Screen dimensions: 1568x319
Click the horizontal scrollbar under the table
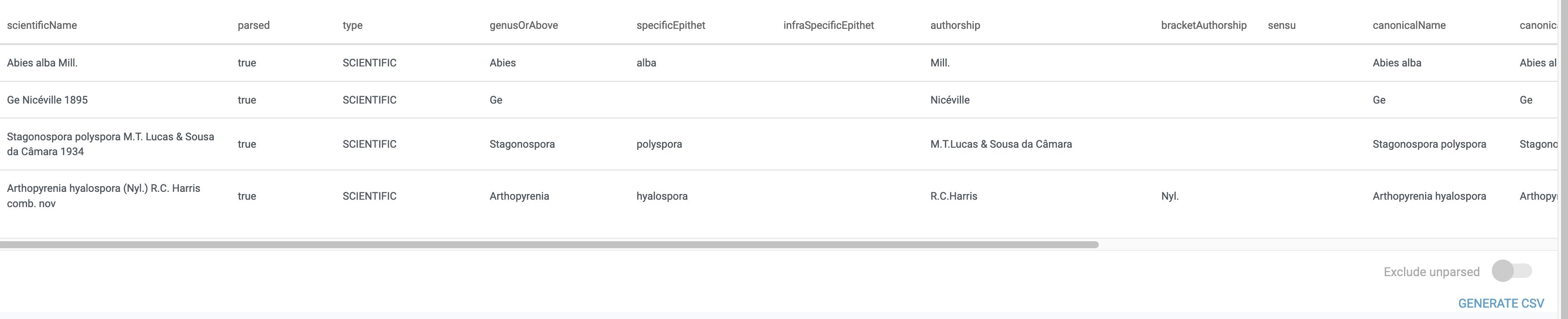tap(548, 245)
